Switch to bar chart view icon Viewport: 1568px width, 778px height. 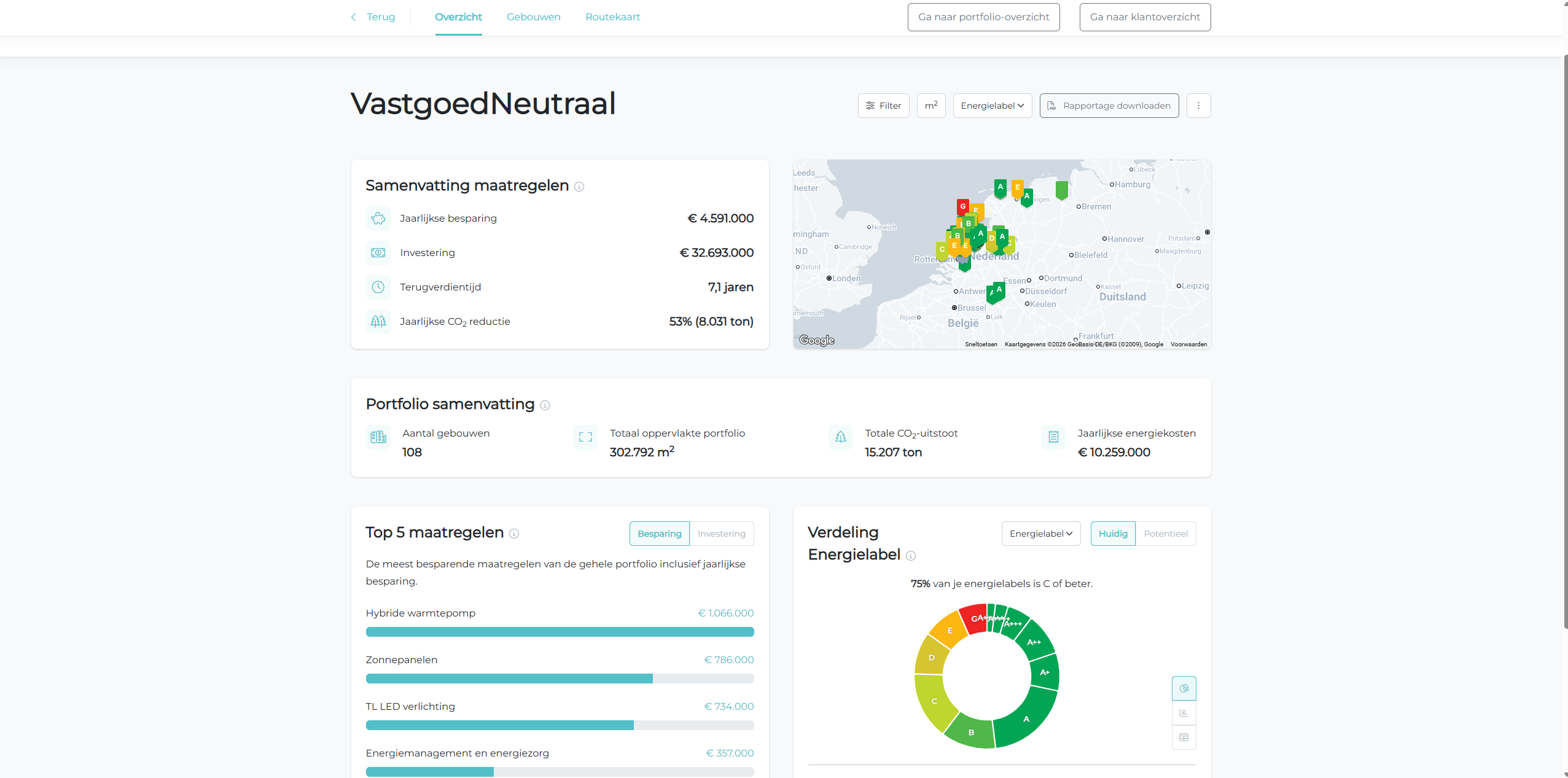click(x=1184, y=713)
